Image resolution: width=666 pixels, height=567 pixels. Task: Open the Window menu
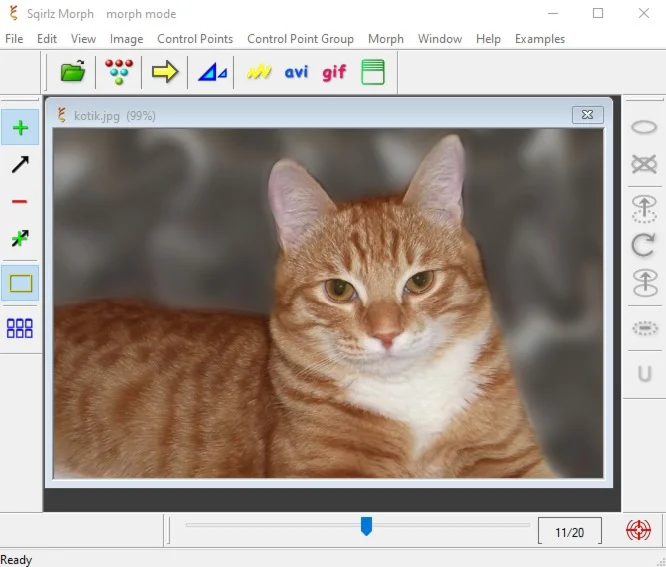[439, 39]
